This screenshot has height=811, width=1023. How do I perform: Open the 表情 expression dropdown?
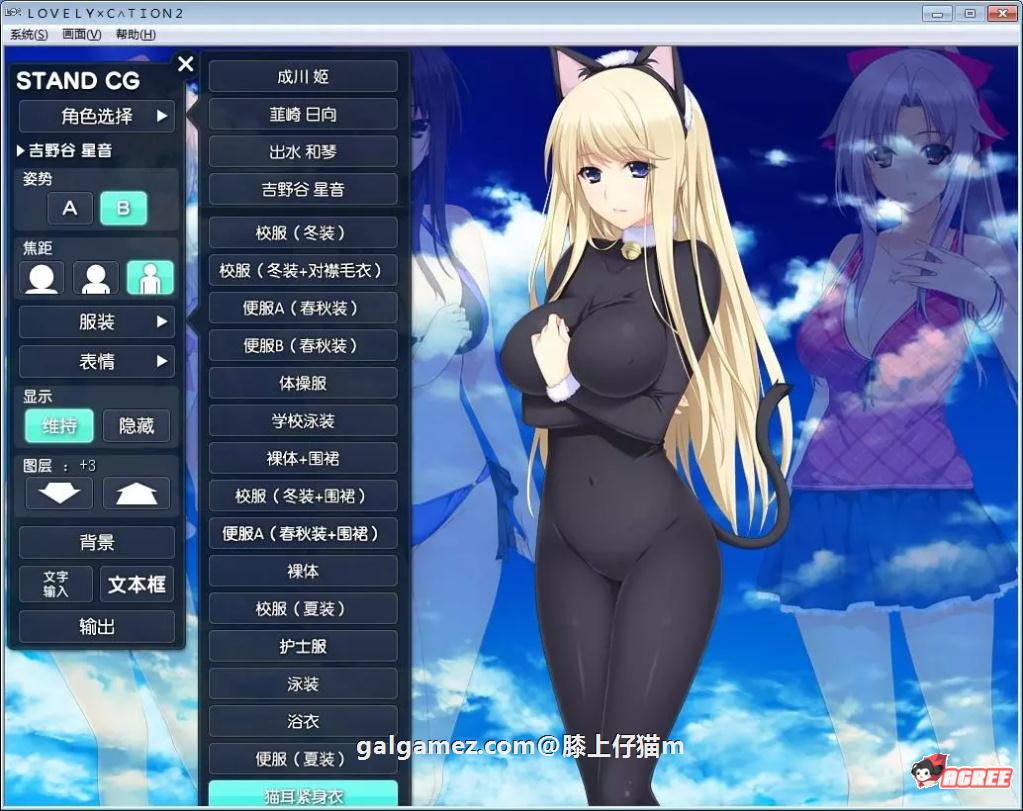coord(96,361)
